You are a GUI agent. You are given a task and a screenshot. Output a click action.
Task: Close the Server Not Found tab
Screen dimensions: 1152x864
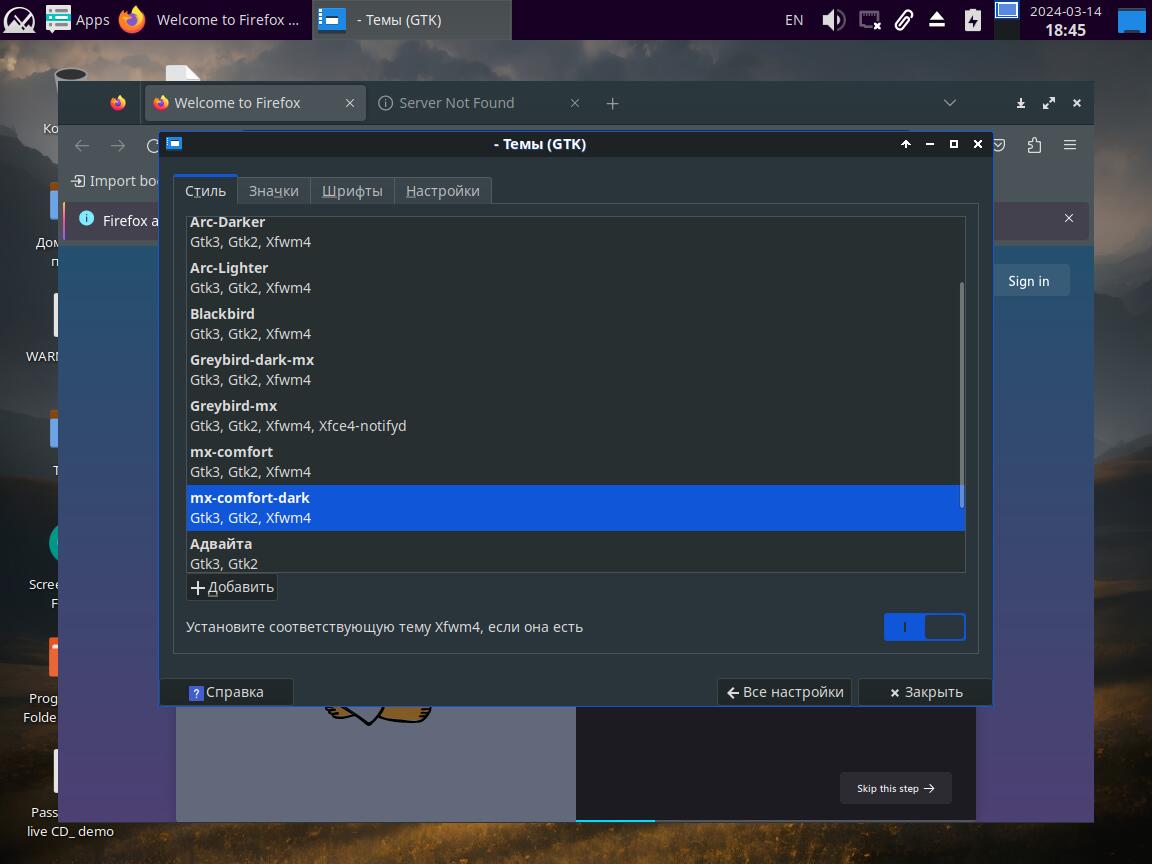(575, 103)
